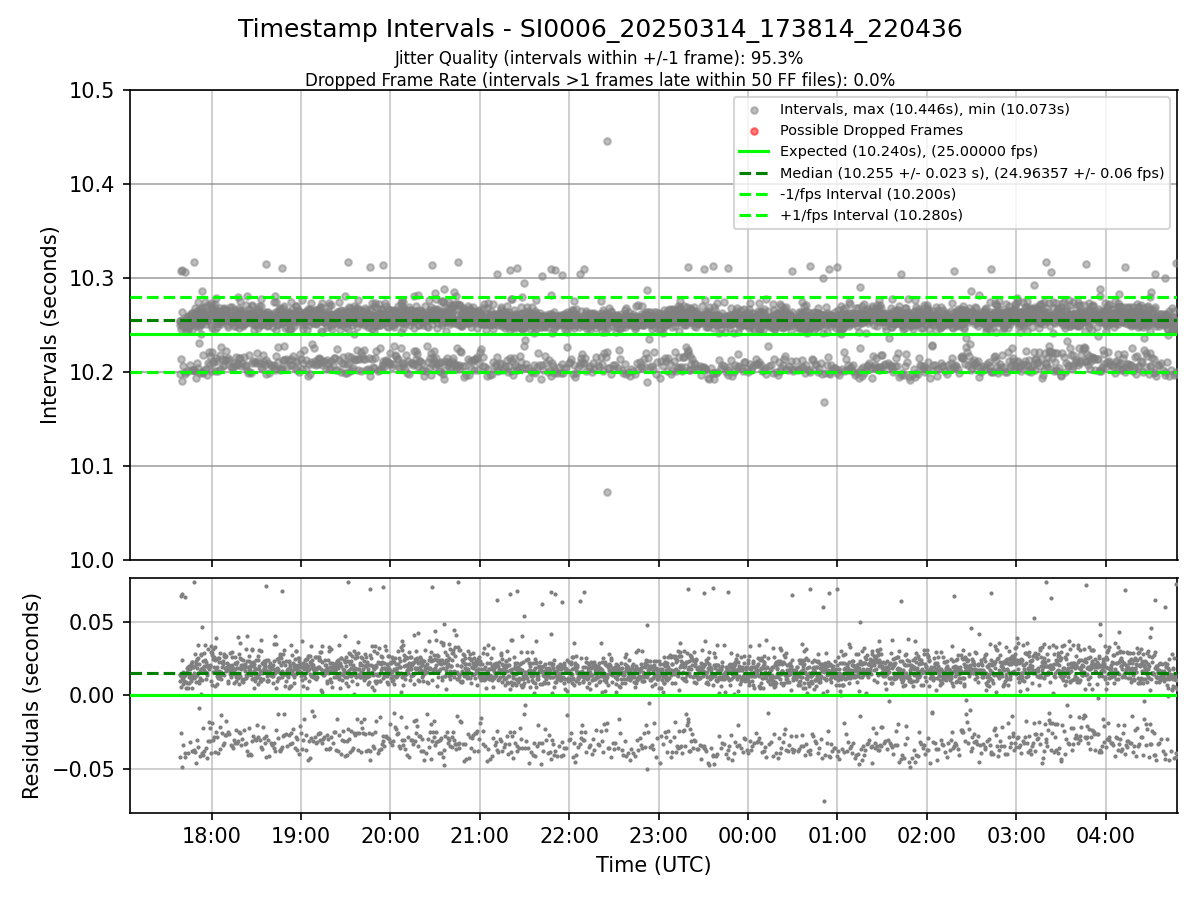Click the outlier point near 10.446 seconds
This screenshot has height=900, width=1200.
click(607, 141)
